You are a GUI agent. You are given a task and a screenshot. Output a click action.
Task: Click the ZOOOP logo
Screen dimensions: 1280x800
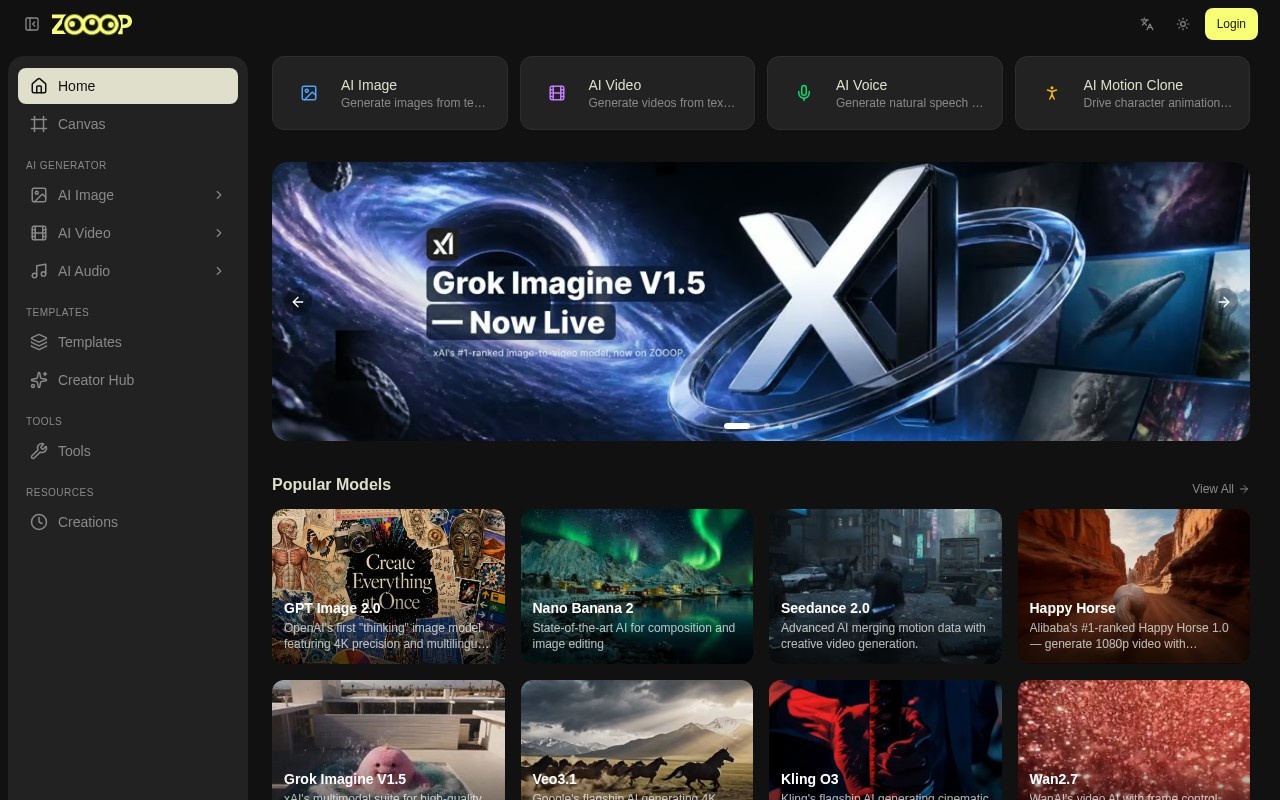coord(92,24)
